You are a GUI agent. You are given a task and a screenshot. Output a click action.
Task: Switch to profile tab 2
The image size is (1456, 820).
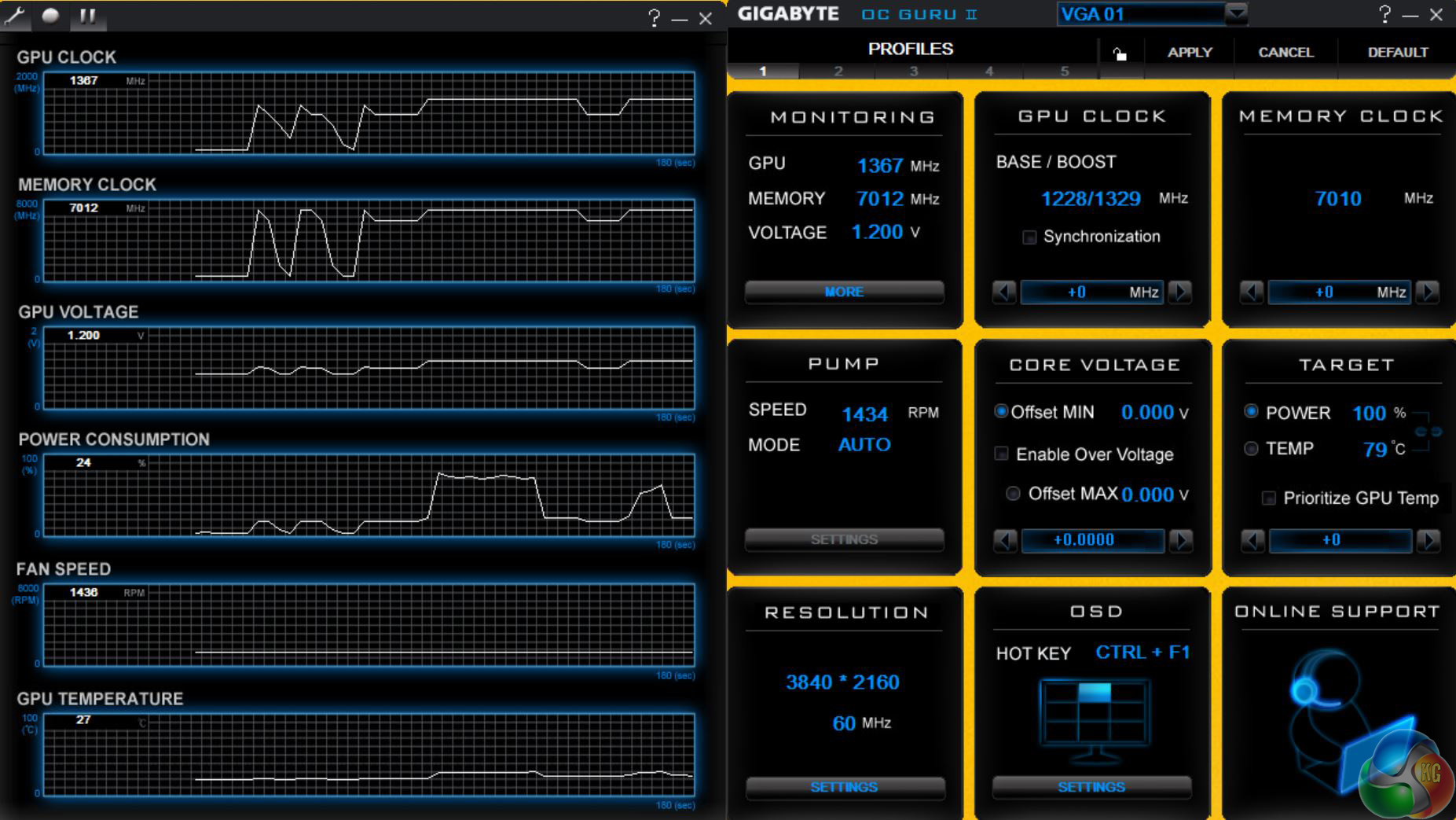(x=838, y=72)
